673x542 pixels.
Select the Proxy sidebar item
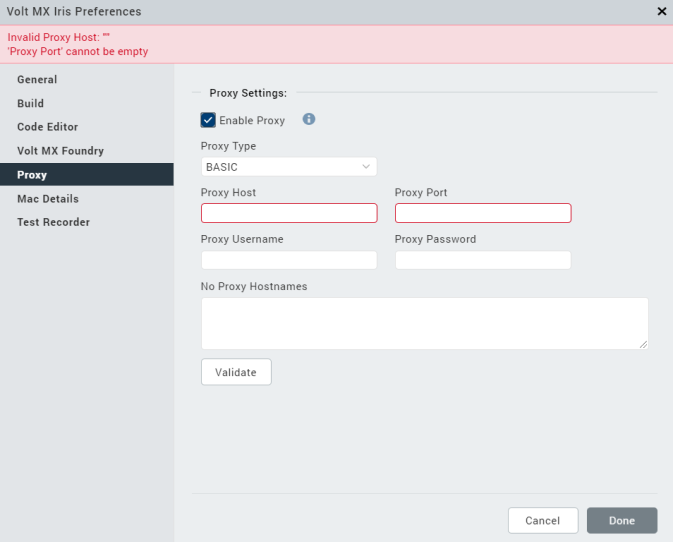click(32, 175)
